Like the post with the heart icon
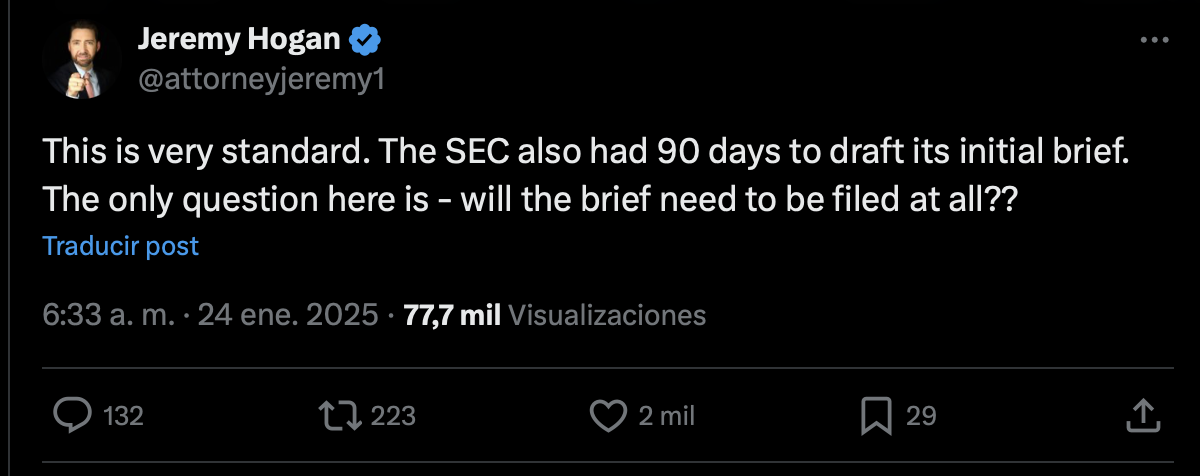This screenshot has height=476, width=1200. [x=608, y=415]
